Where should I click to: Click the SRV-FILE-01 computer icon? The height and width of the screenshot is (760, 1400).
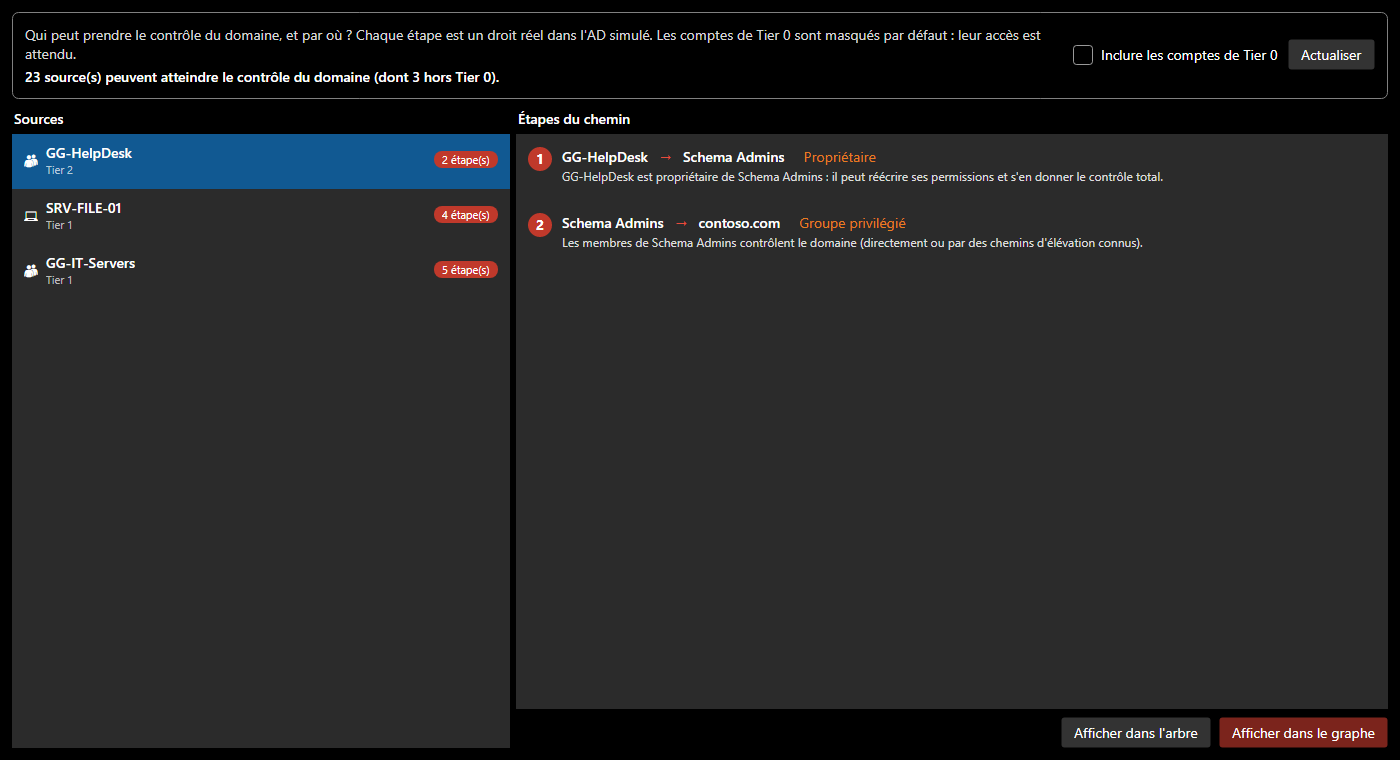pyautogui.click(x=31, y=216)
